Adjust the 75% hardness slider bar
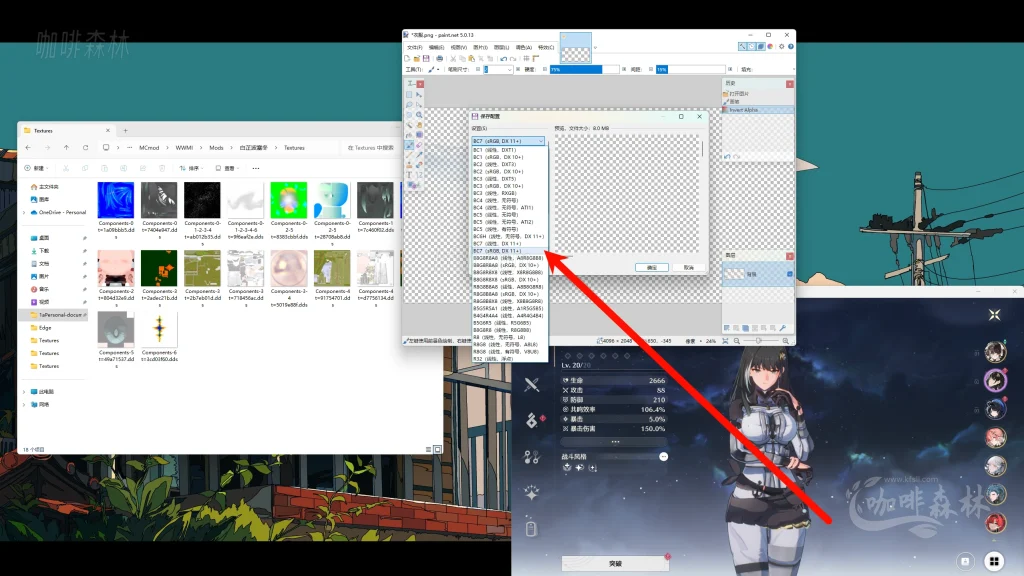Image resolution: width=1024 pixels, height=576 pixels. tap(584, 69)
